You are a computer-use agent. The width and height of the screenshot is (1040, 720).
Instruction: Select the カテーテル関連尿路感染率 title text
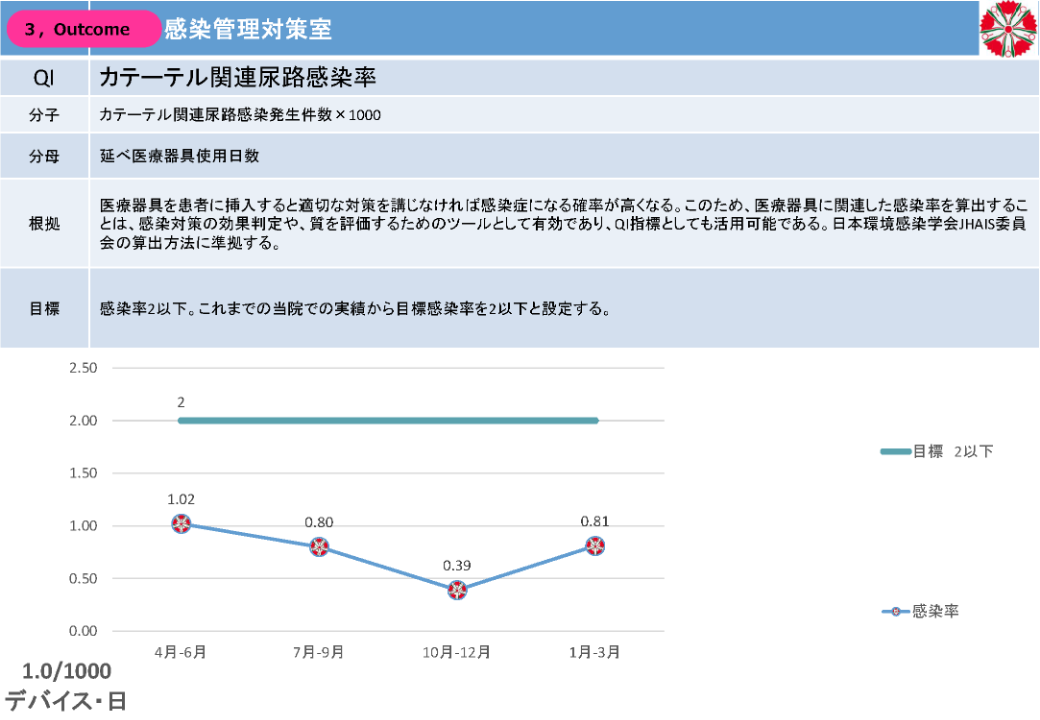237,77
